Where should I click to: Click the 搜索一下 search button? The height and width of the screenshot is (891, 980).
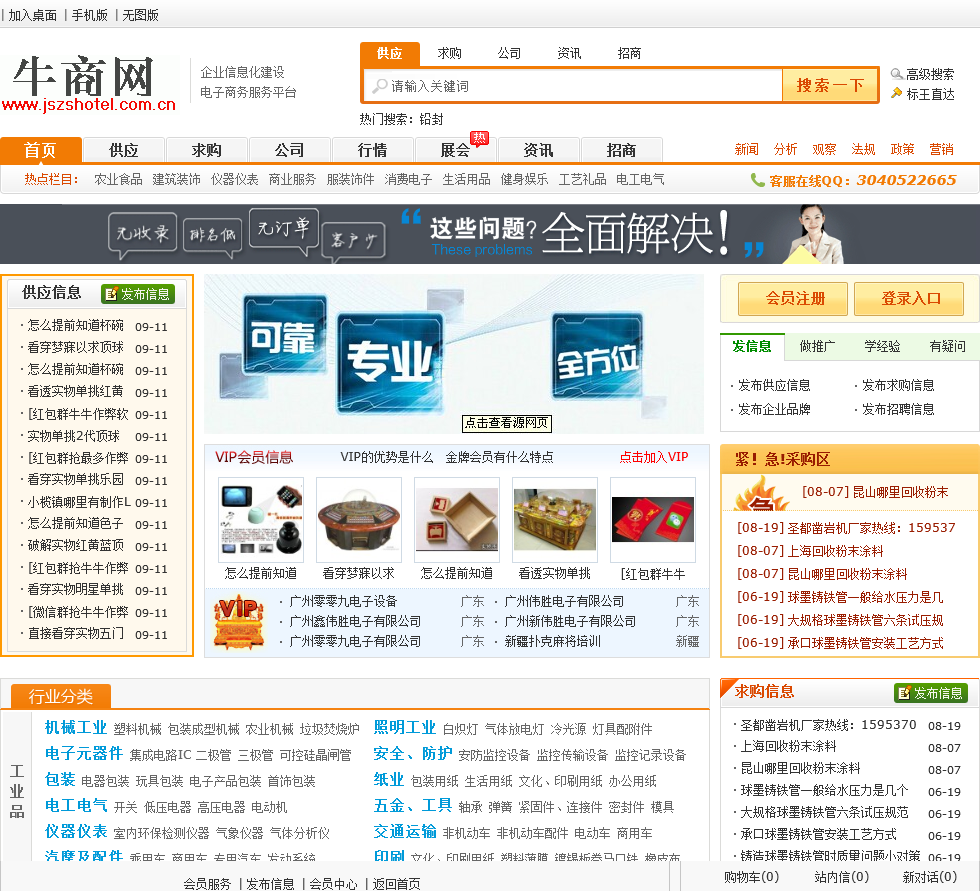[829, 86]
